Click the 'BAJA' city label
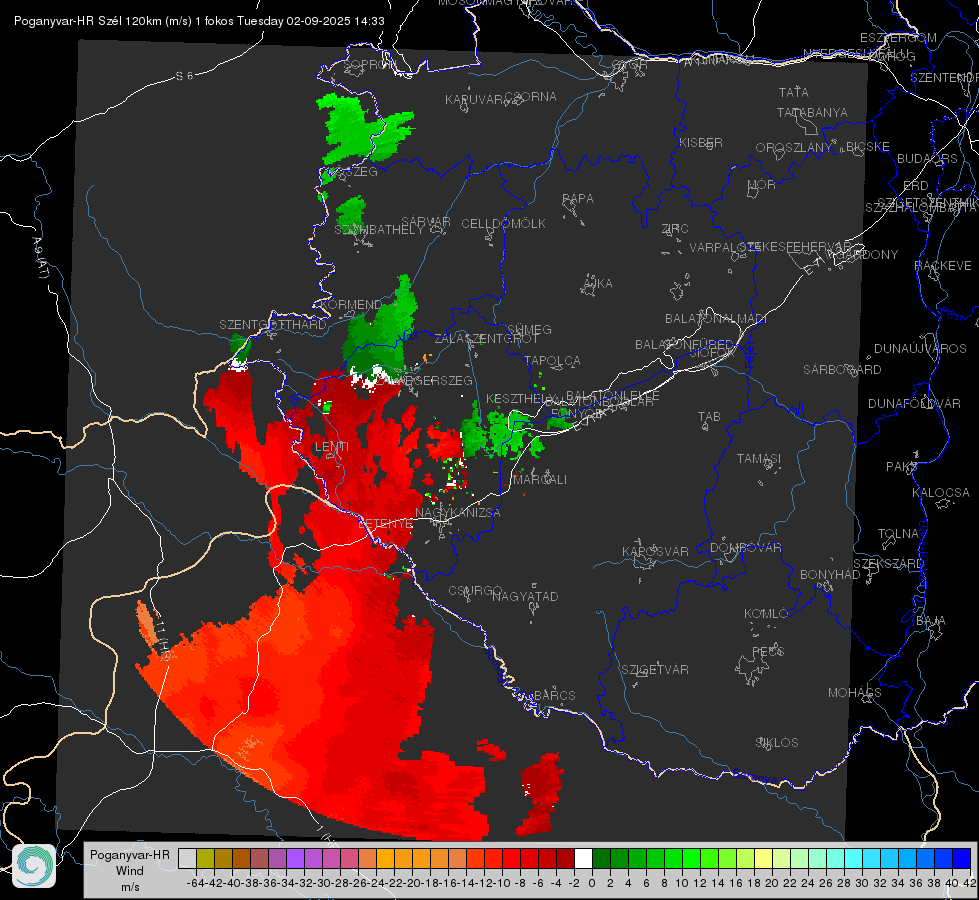The image size is (979, 900). 931,621
